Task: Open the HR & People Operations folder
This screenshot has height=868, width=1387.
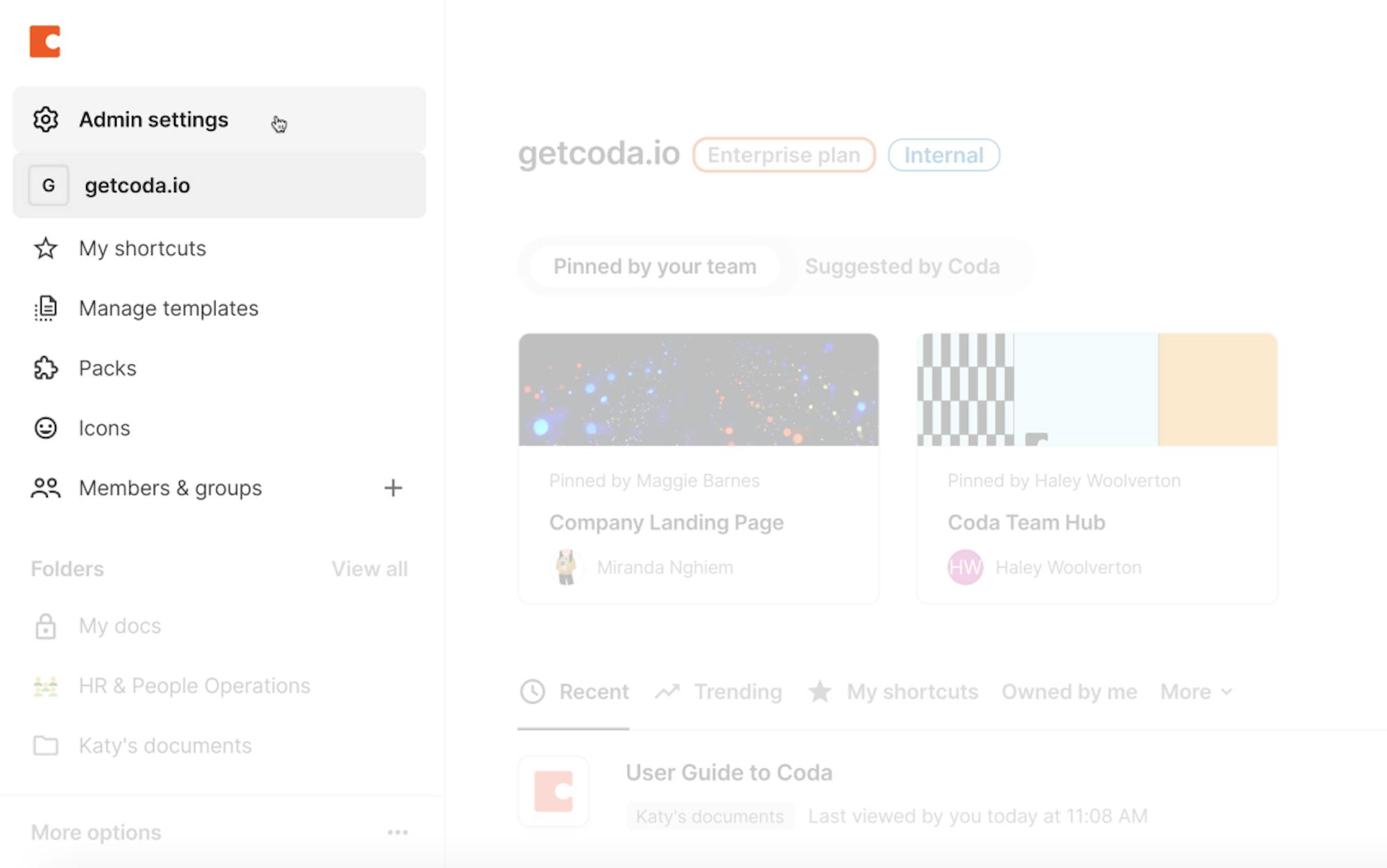Action: click(194, 686)
